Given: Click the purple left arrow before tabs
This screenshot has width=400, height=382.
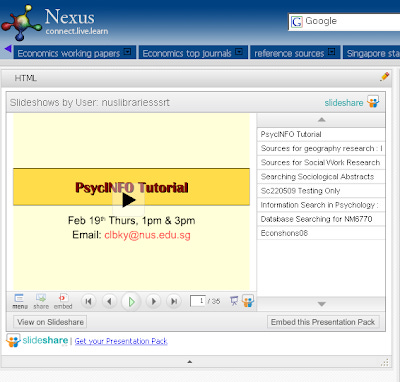Looking at the screenshot, I should point(8,49).
